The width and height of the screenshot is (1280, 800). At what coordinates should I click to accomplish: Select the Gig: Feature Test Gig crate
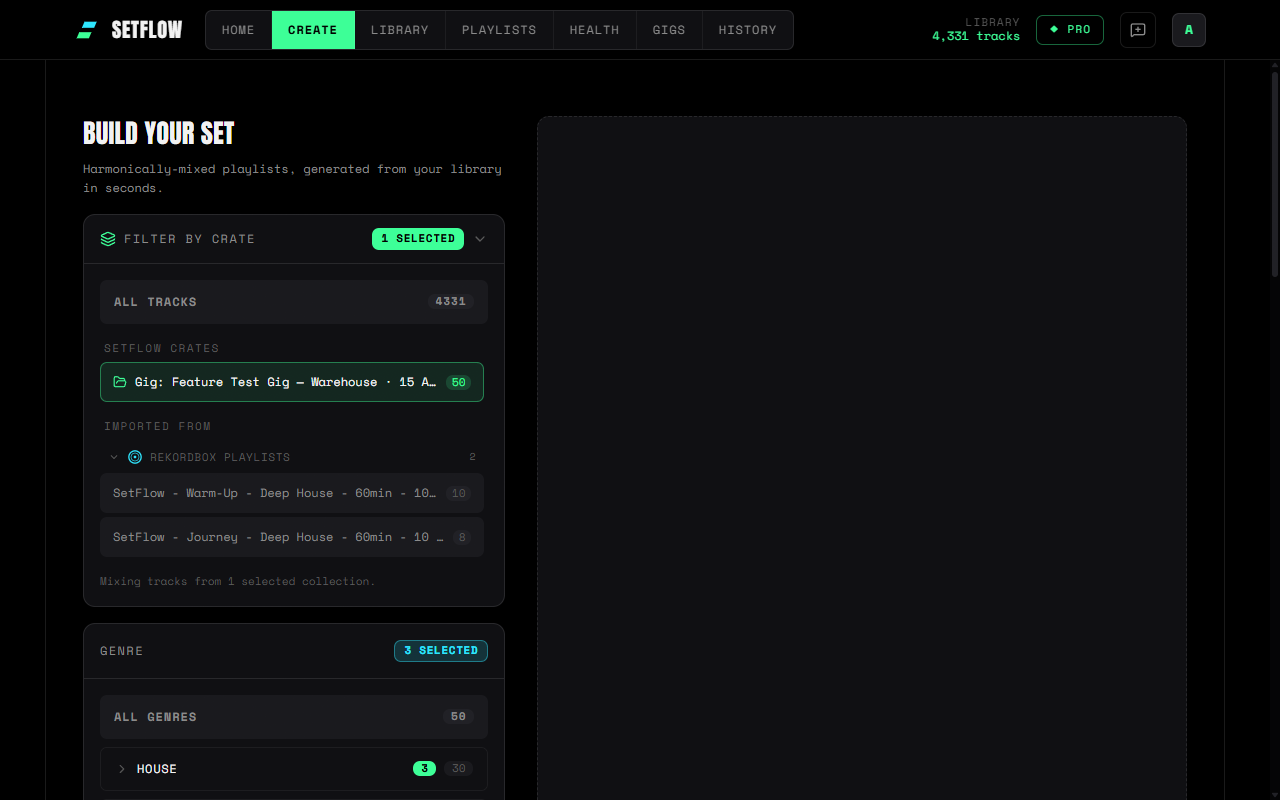(292, 382)
